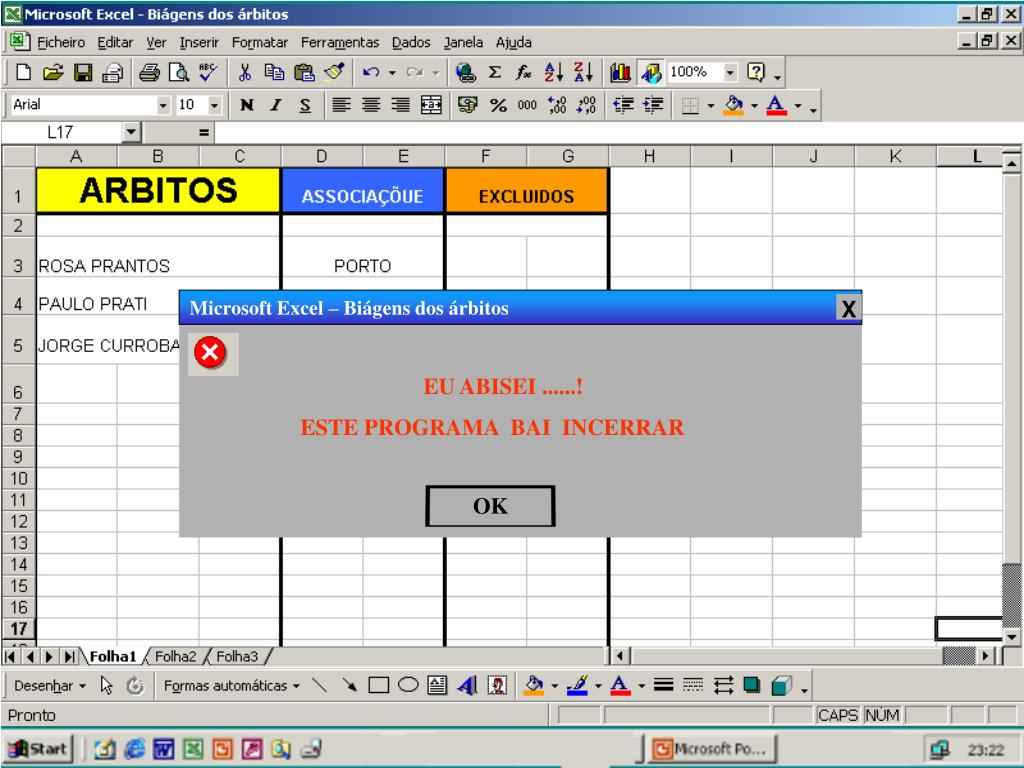1024x768 pixels.
Task: Open the Ficheiro menu
Action: 61,42
